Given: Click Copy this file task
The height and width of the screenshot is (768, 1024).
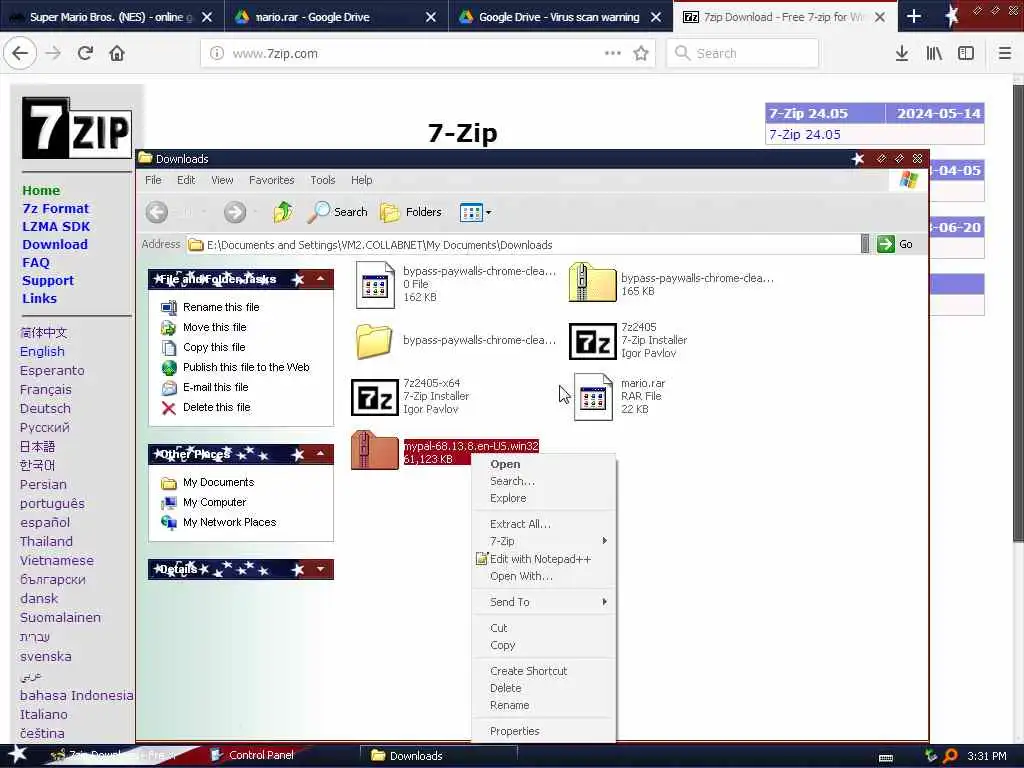Looking at the screenshot, I should (x=214, y=347).
